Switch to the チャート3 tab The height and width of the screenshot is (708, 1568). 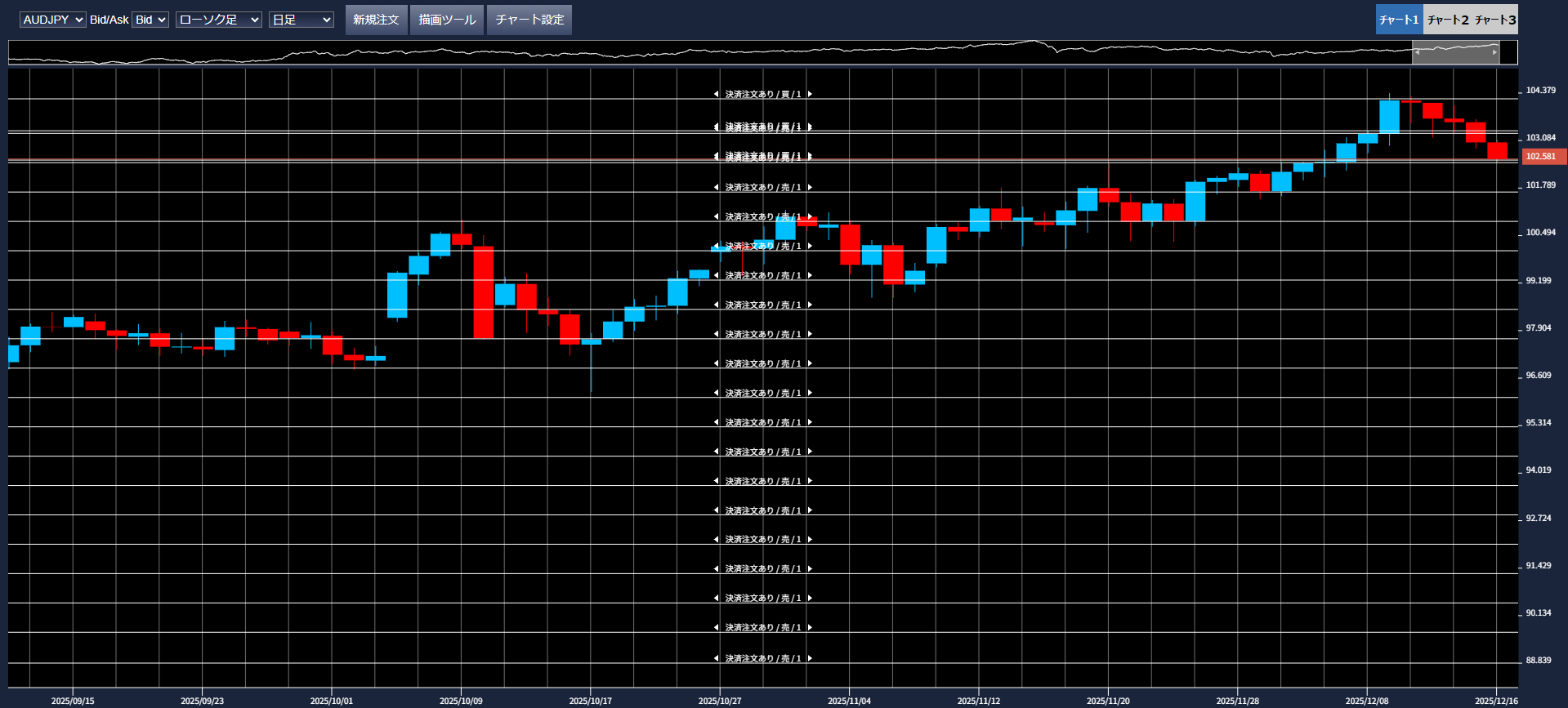coord(1495,20)
